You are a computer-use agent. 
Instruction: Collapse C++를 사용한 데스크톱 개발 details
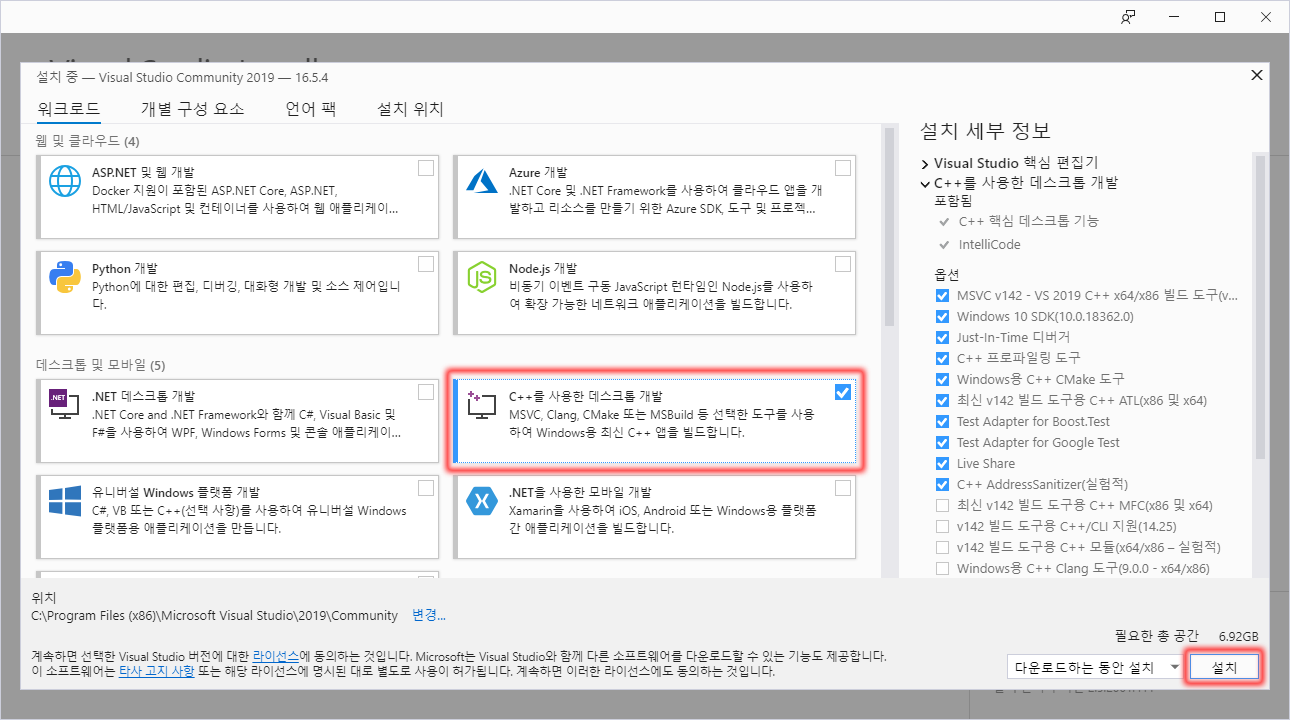[925, 183]
